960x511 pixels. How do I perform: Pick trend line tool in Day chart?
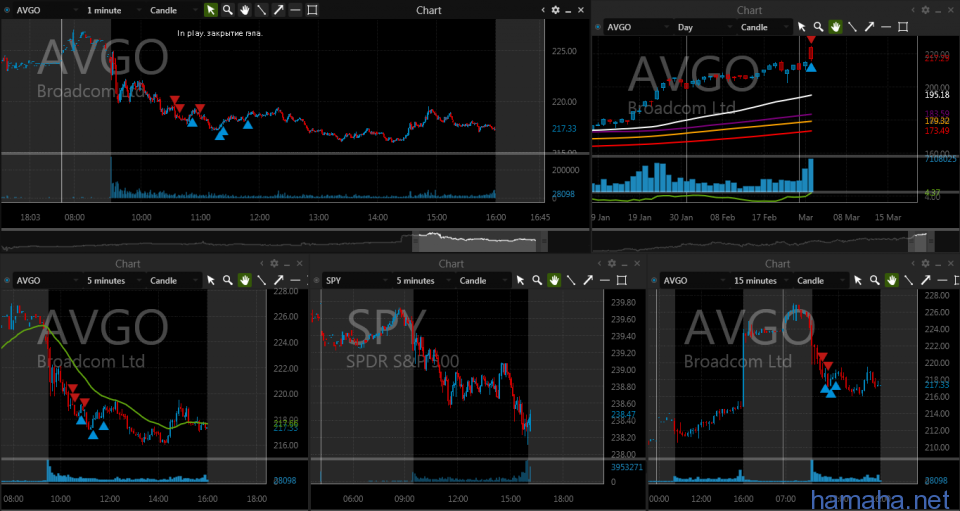(x=852, y=27)
